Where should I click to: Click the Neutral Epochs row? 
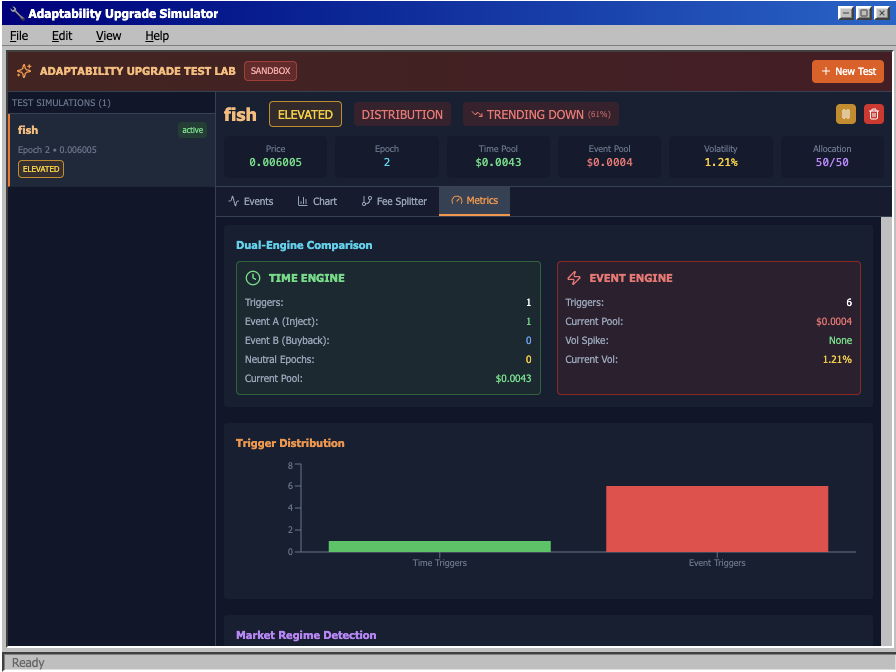point(388,359)
